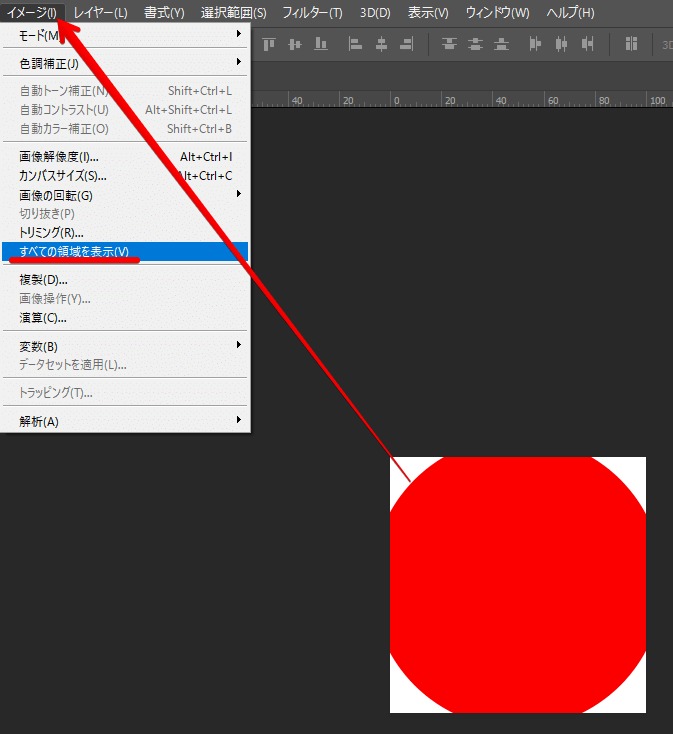
Task: Click the Align right edges icon
Action: pos(406,44)
